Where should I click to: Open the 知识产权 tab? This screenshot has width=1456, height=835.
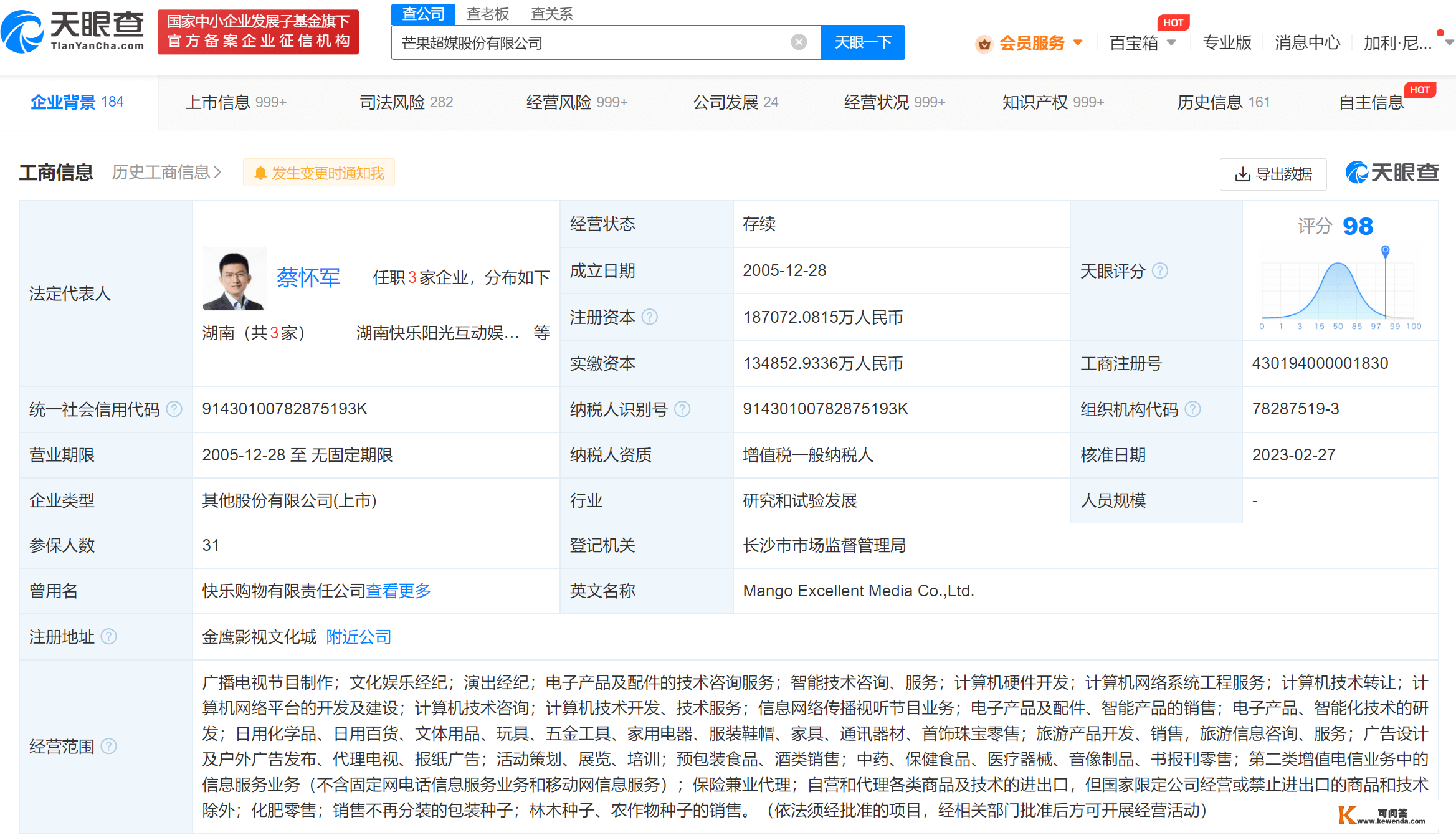point(1054,102)
